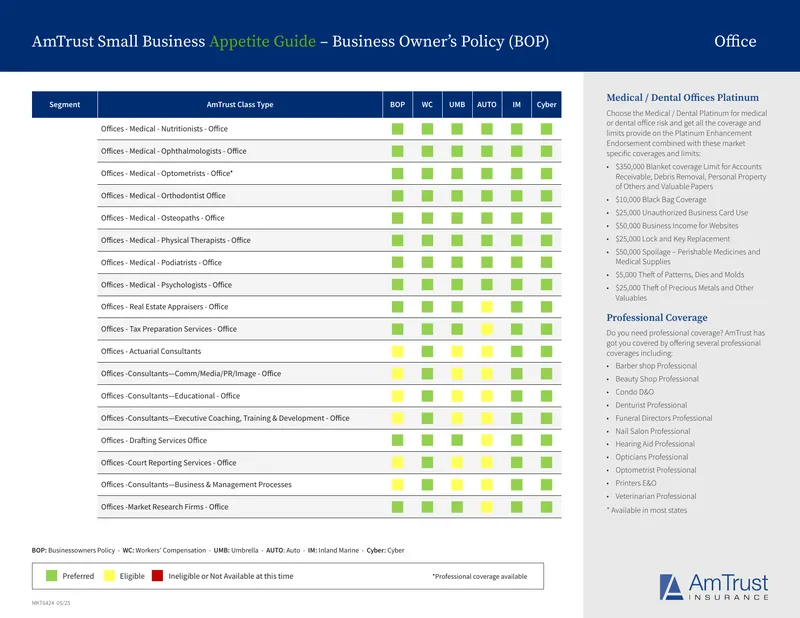Click green Cyber square for Market Research Firms

(546, 507)
